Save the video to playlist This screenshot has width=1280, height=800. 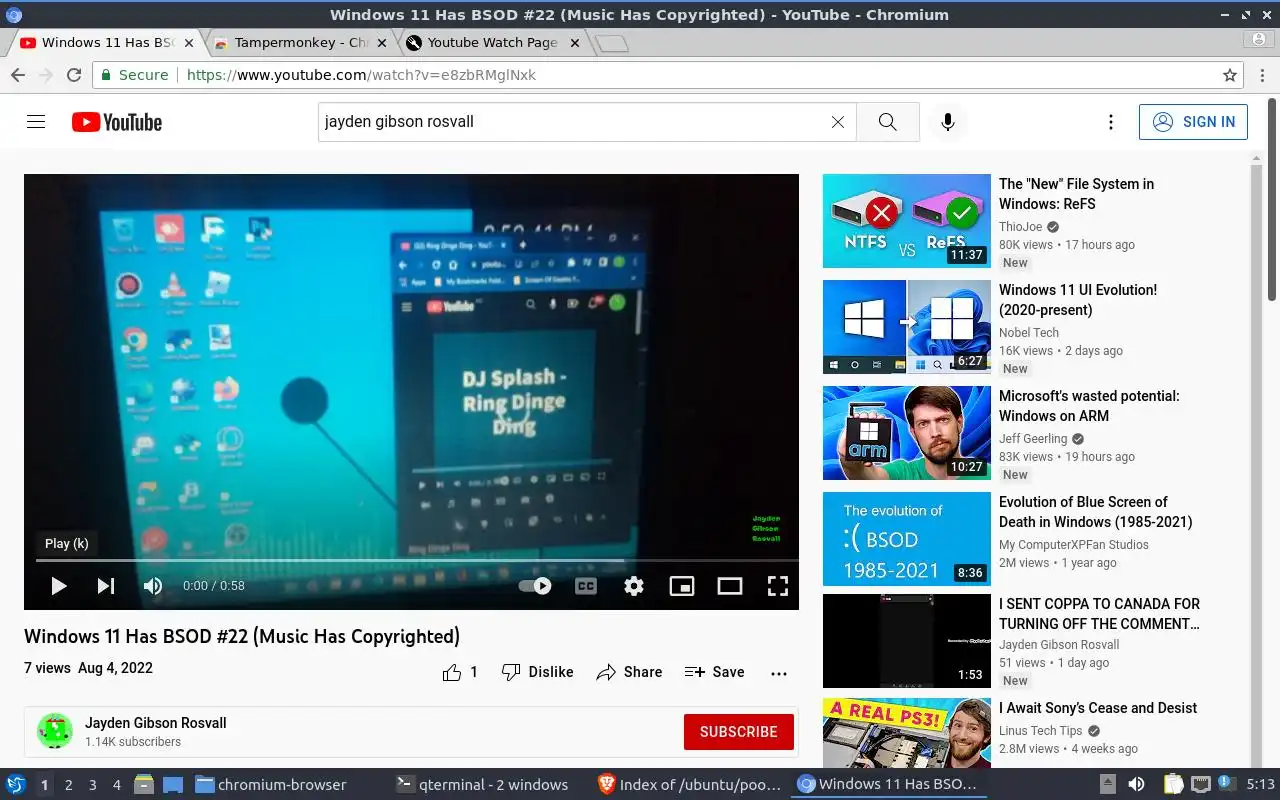pos(714,672)
